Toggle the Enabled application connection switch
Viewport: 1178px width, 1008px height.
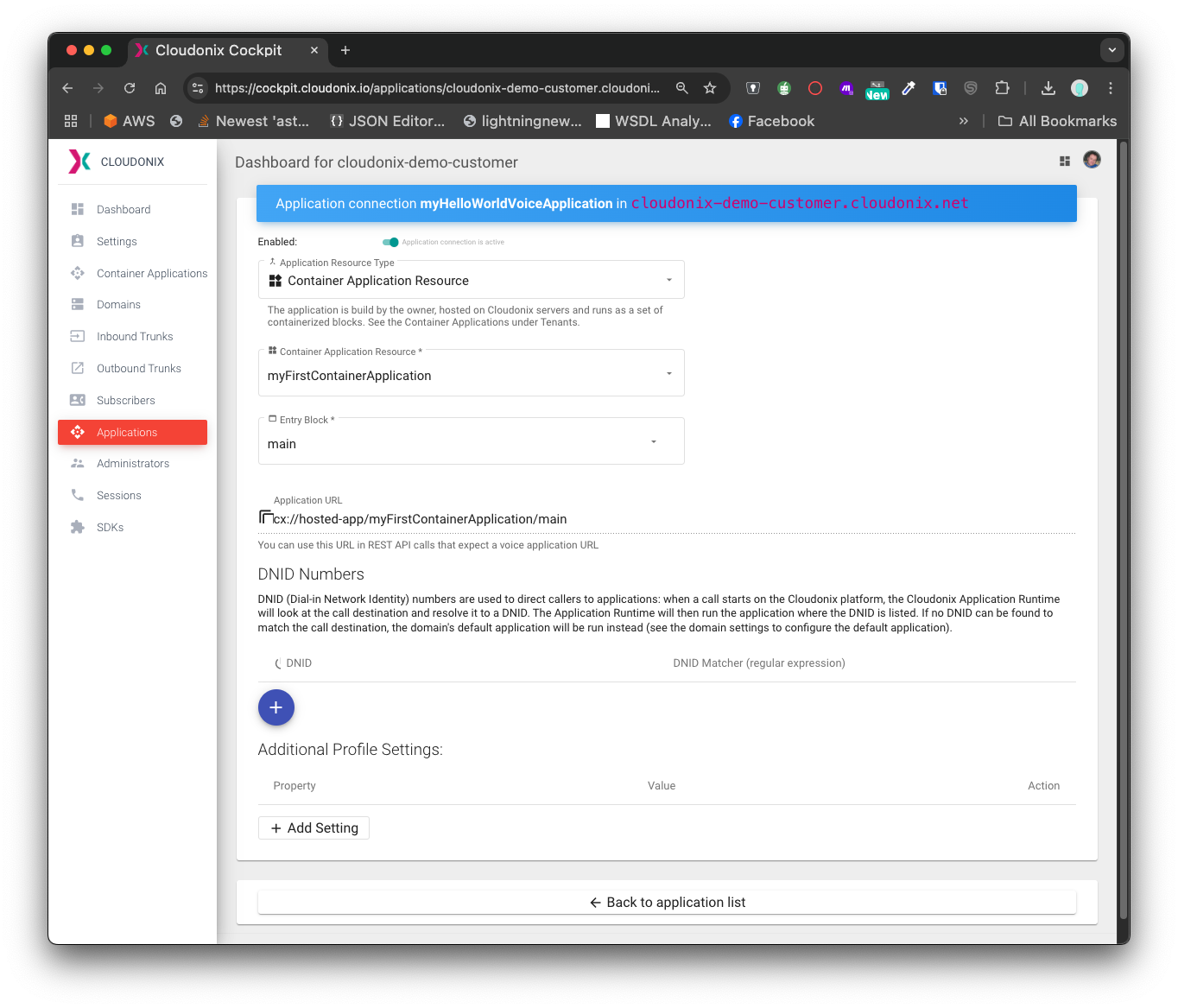[x=390, y=242]
